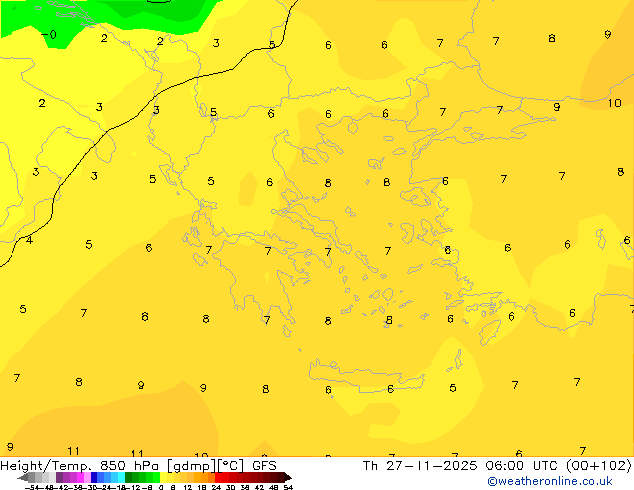Select the '[gdmp]' unit text
Viewport: 634px width, 490px height.
tap(190, 466)
